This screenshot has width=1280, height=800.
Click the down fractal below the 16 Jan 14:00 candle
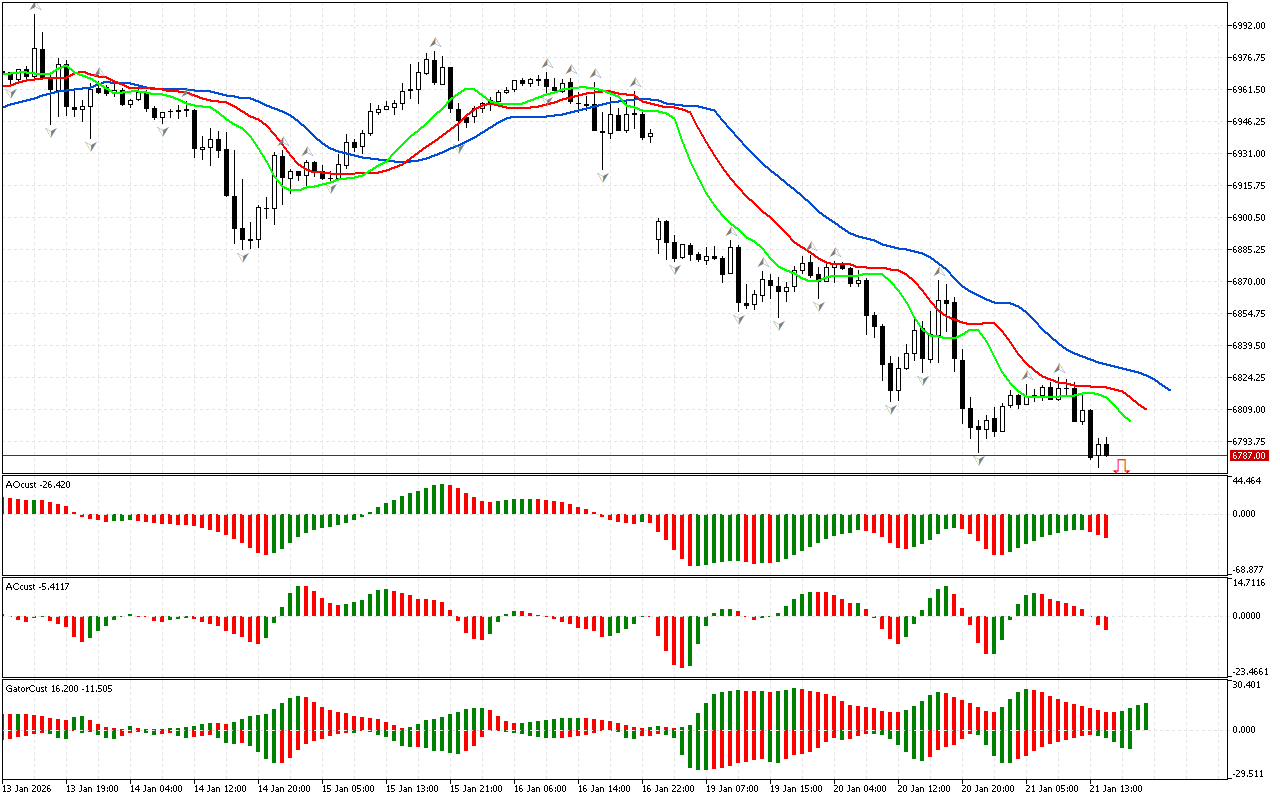click(x=603, y=176)
